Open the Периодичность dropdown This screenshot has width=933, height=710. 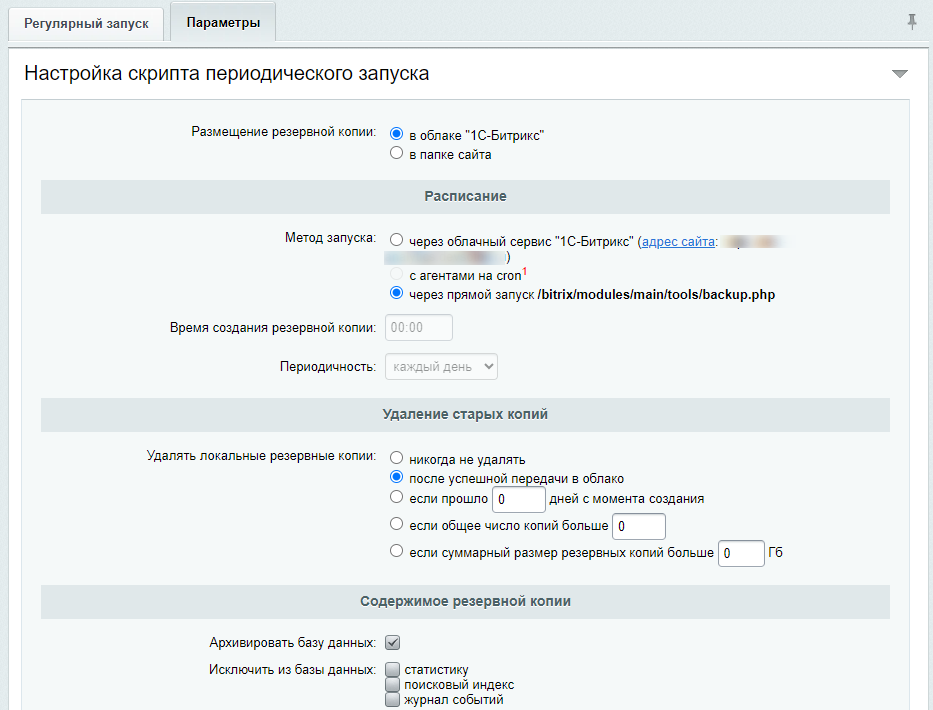click(x=442, y=367)
